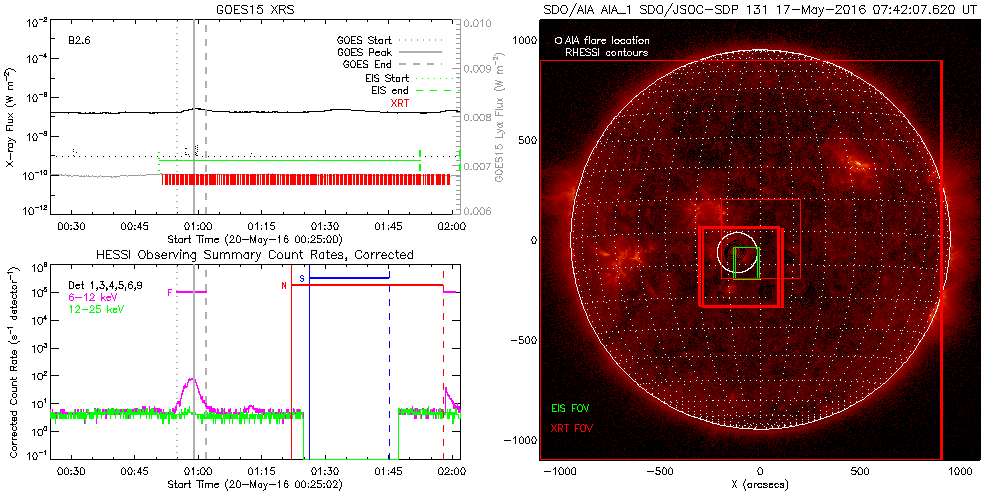Image resolution: width=1000 pixels, height=500 pixels.
Task: Click the green 12-25 keV legend entry
Action: [x=90, y=309]
